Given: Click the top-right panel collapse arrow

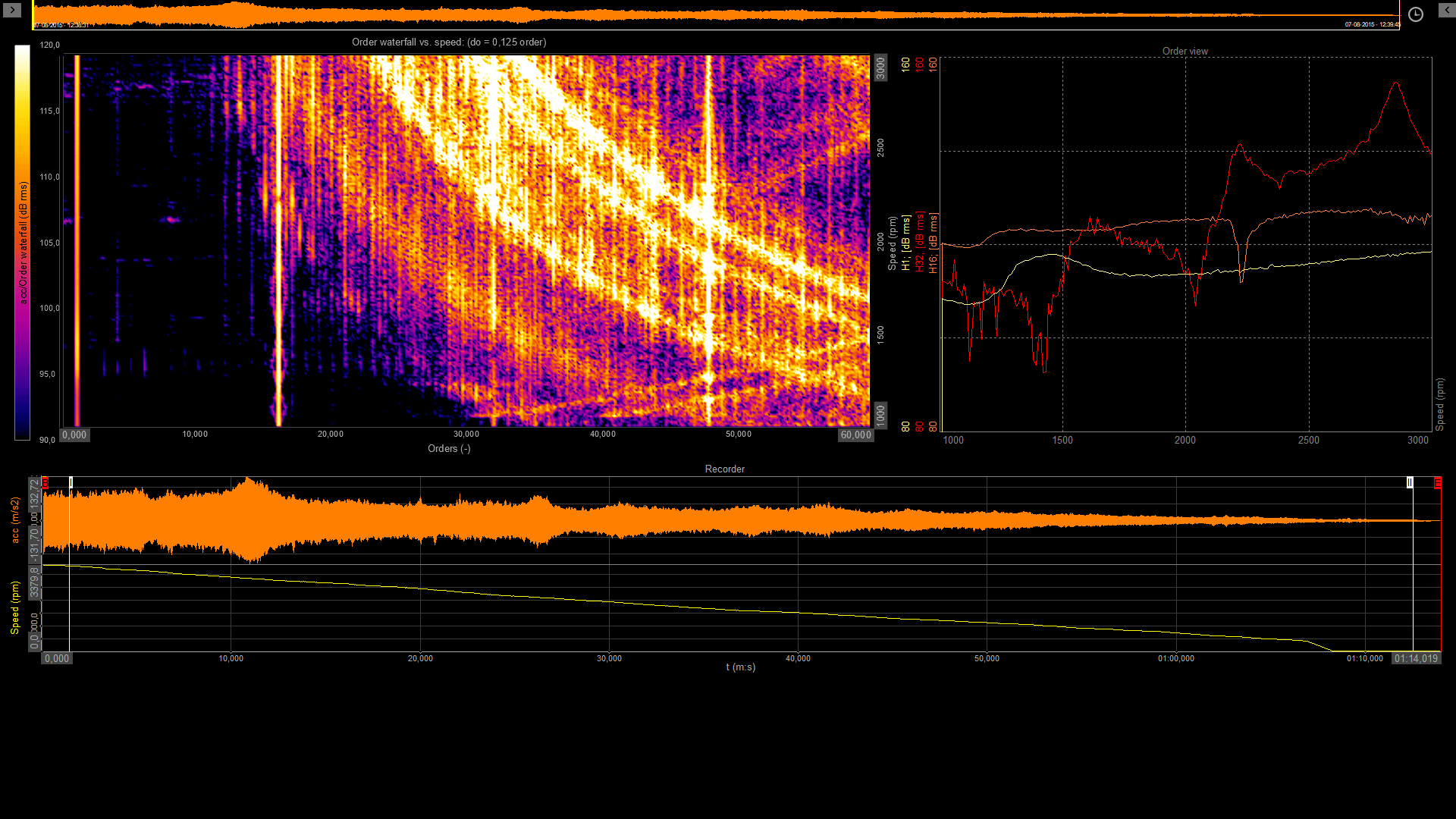Looking at the screenshot, I should tap(1447, 10).
